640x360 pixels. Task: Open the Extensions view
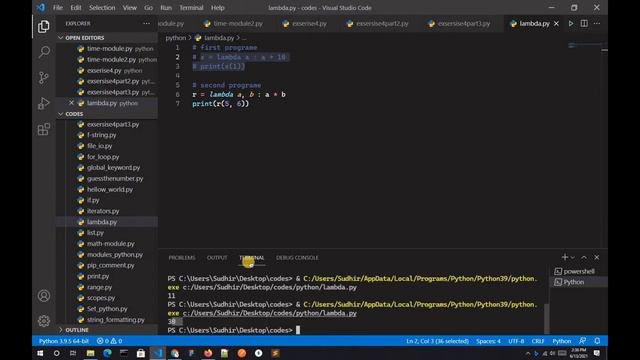coord(44,129)
